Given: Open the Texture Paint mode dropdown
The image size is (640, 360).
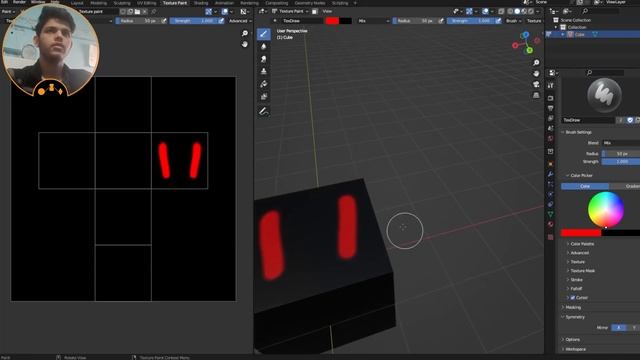Looking at the screenshot, I should click(x=291, y=11).
